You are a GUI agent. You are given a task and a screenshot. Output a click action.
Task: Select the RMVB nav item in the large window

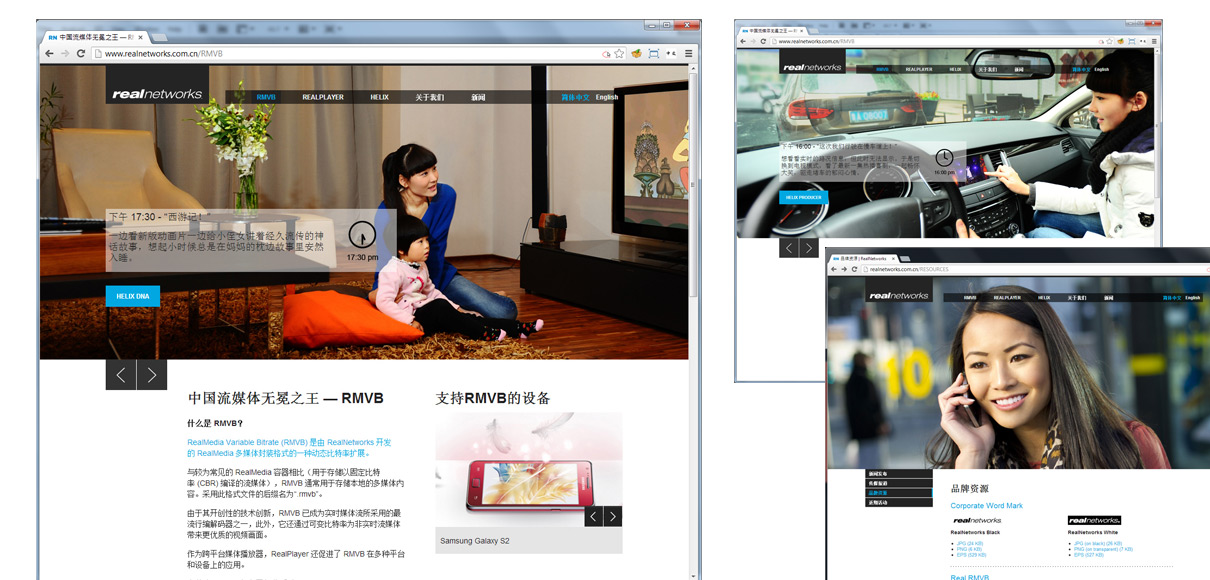(x=266, y=97)
